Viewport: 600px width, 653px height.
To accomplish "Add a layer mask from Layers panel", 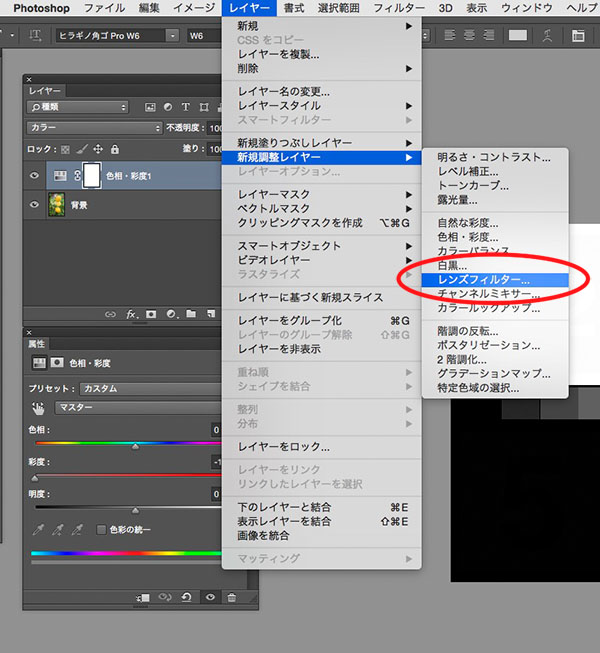I will [x=151, y=314].
